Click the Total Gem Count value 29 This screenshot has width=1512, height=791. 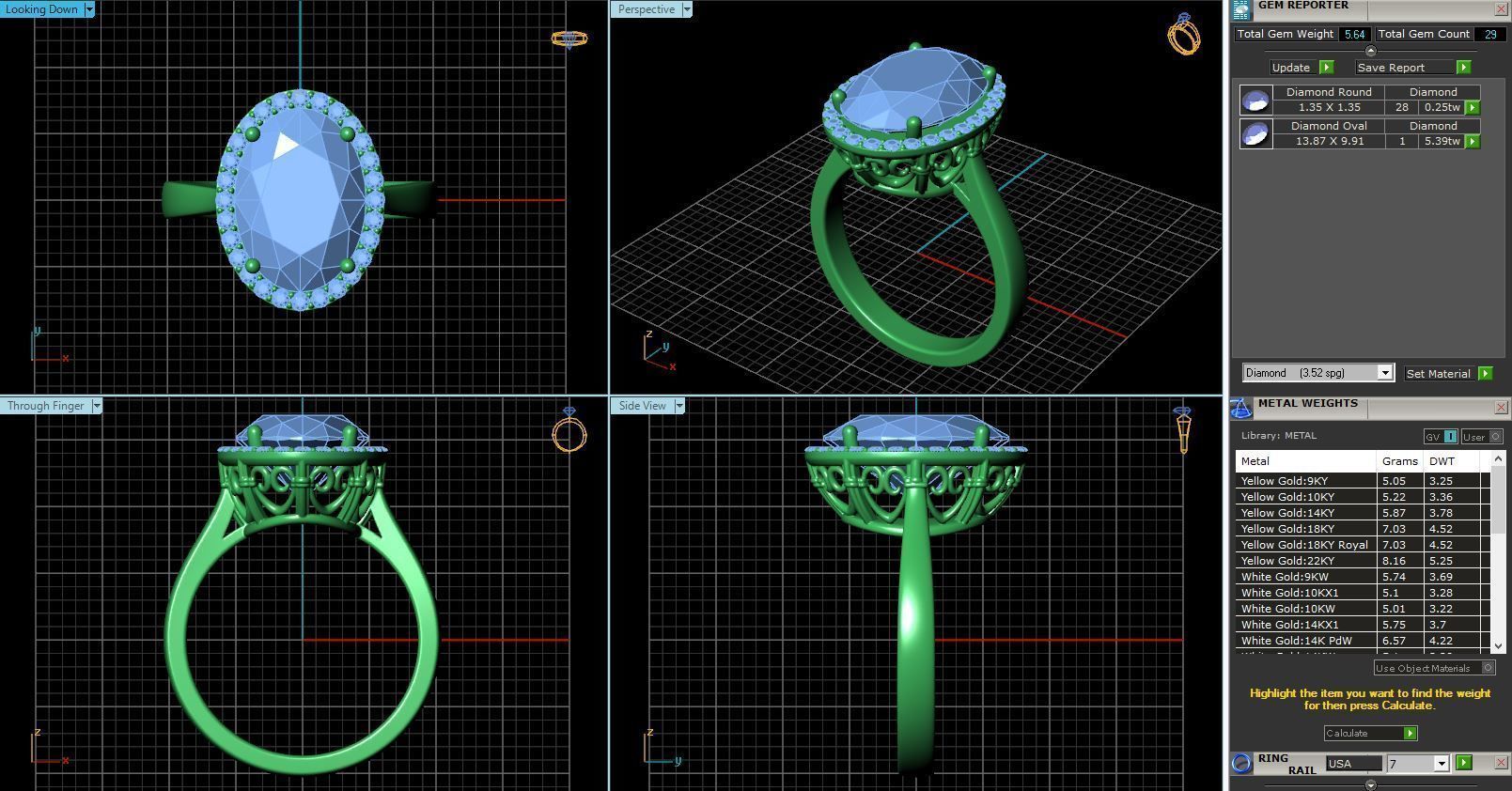click(1490, 34)
